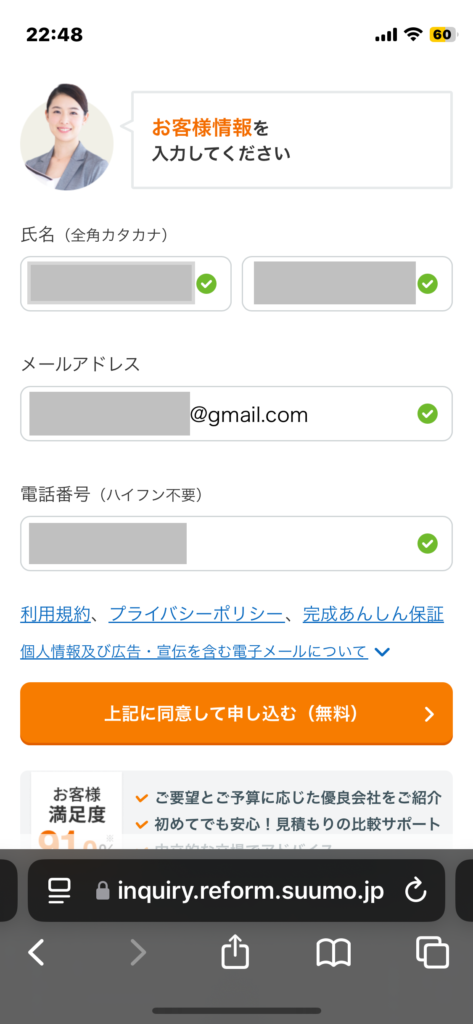This screenshot has height=1024, width=473.
Task: Tap the greyed forward arrow in Safari
Action: coord(138,953)
